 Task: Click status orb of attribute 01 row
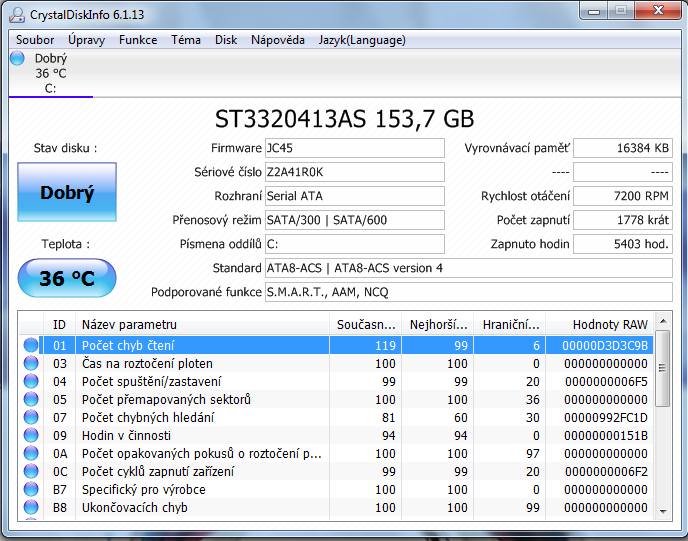pos(31,345)
